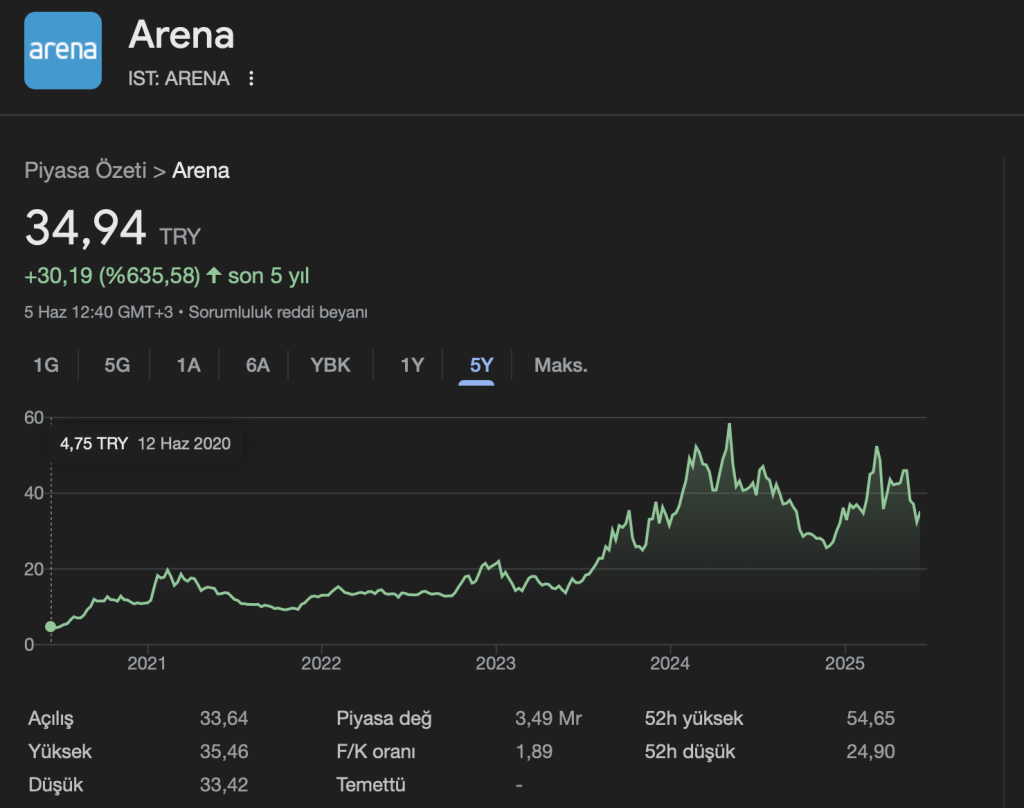
Task: Switch chart to the 6A range
Action: [x=258, y=365]
